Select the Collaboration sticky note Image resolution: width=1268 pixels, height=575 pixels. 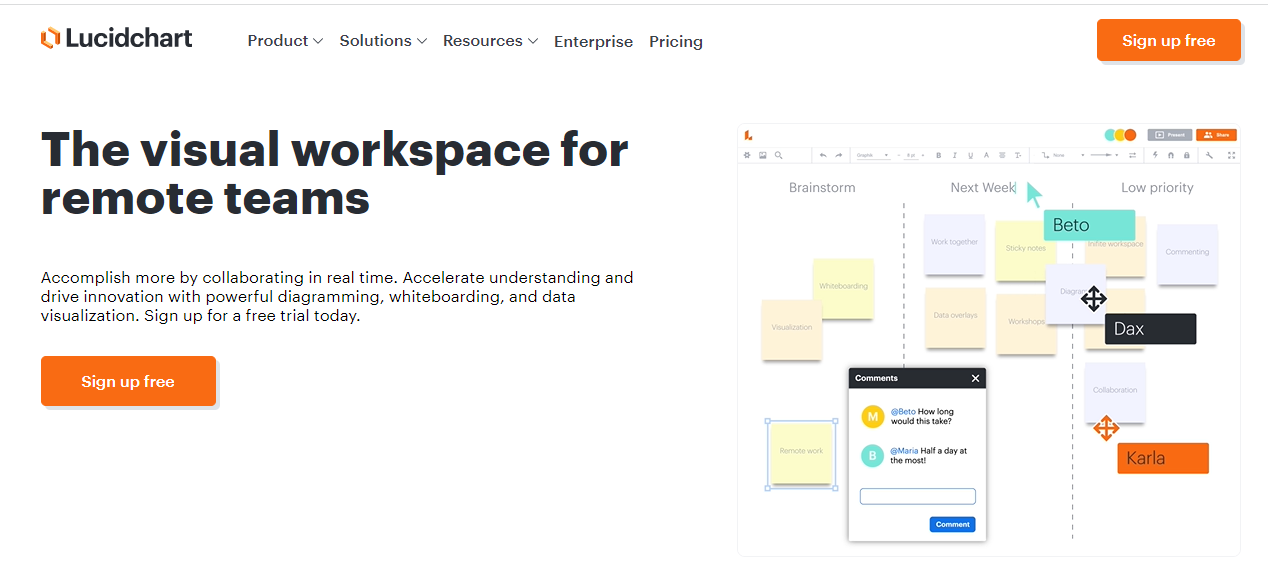coord(1115,391)
